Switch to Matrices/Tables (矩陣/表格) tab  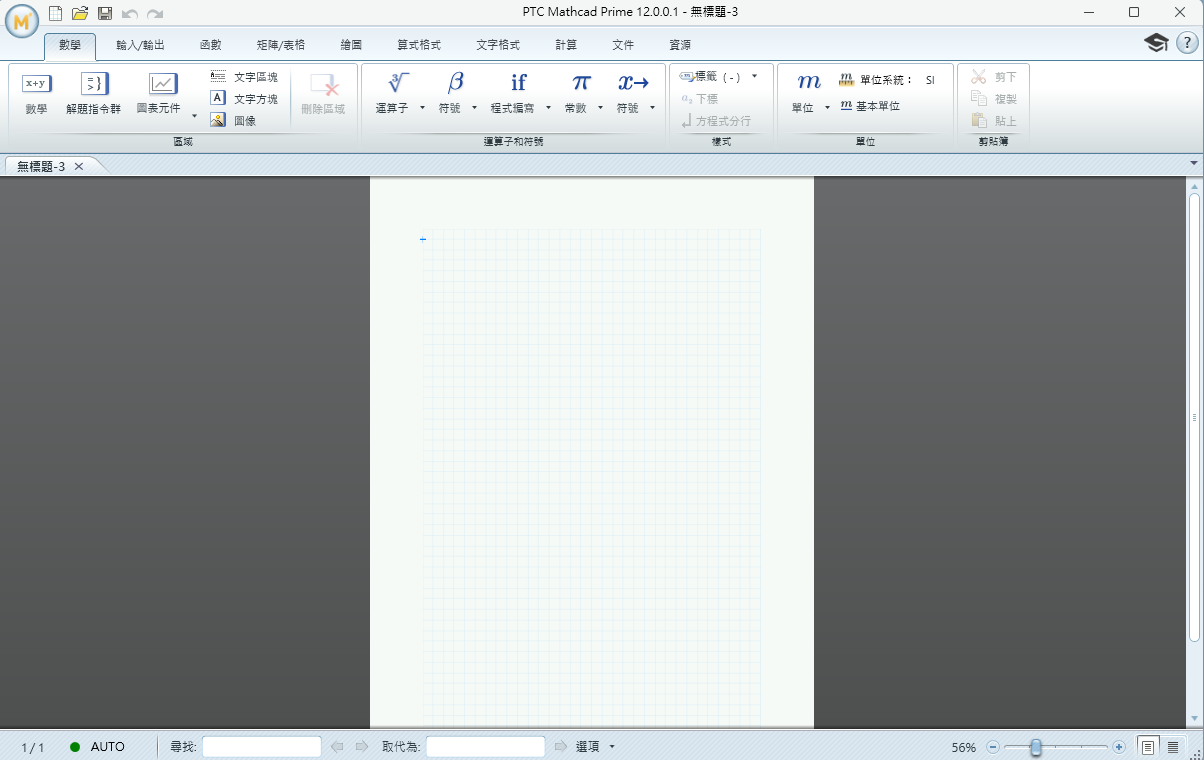[281, 46]
